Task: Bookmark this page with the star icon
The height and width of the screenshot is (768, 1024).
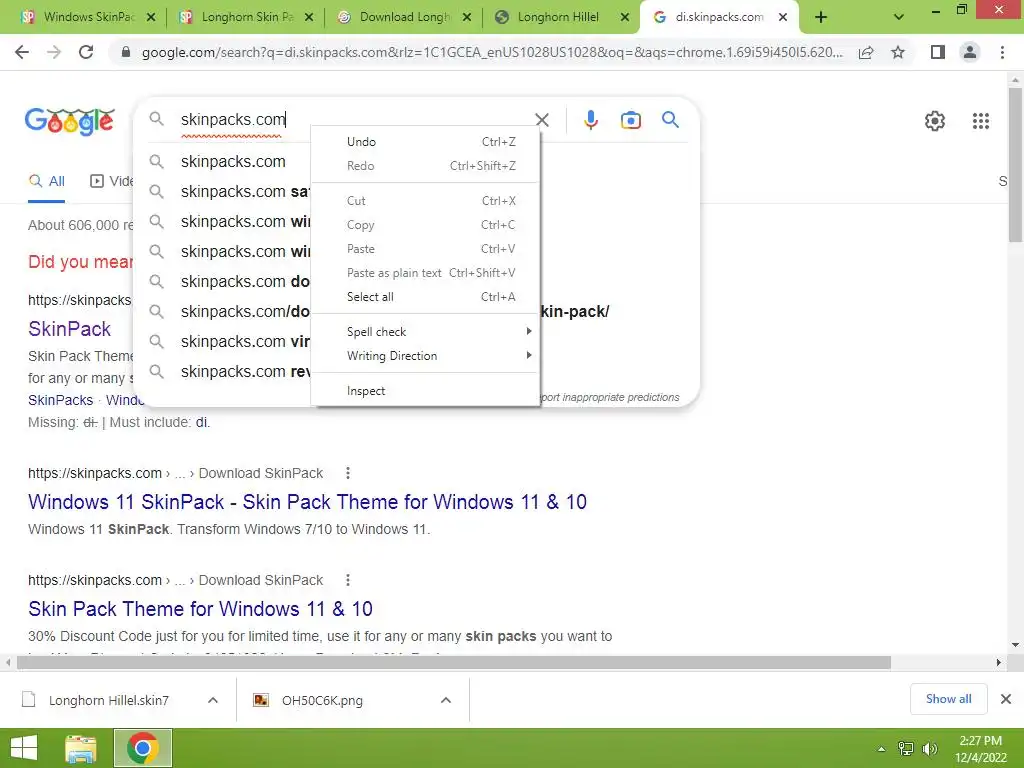Action: tap(898, 52)
